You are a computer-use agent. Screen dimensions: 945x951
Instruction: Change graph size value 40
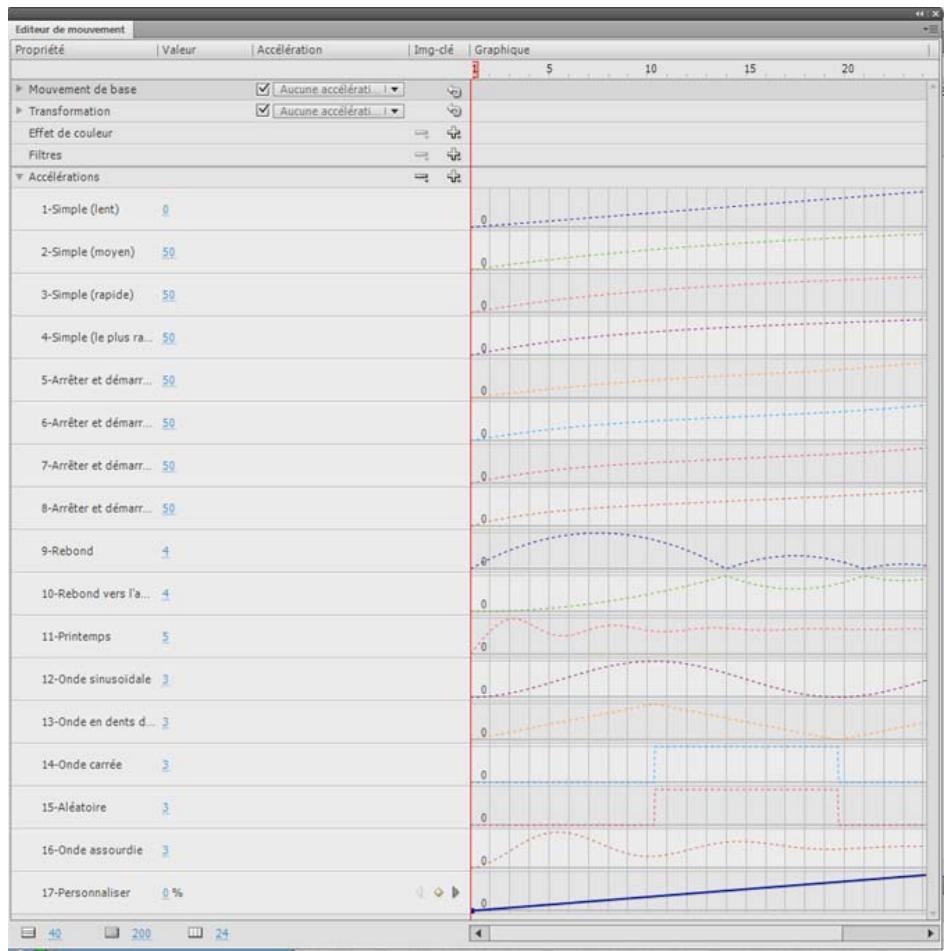55,933
